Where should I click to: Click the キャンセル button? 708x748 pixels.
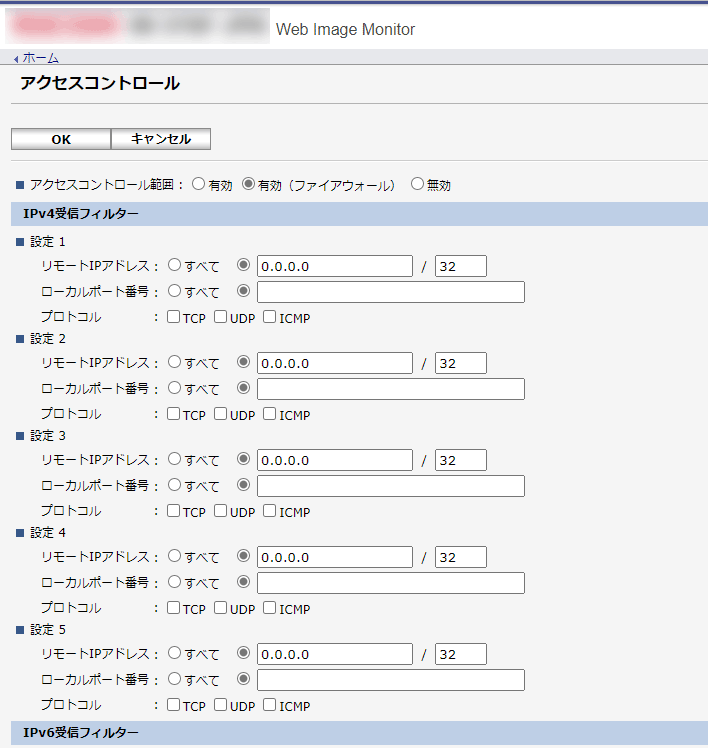click(161, 139)
